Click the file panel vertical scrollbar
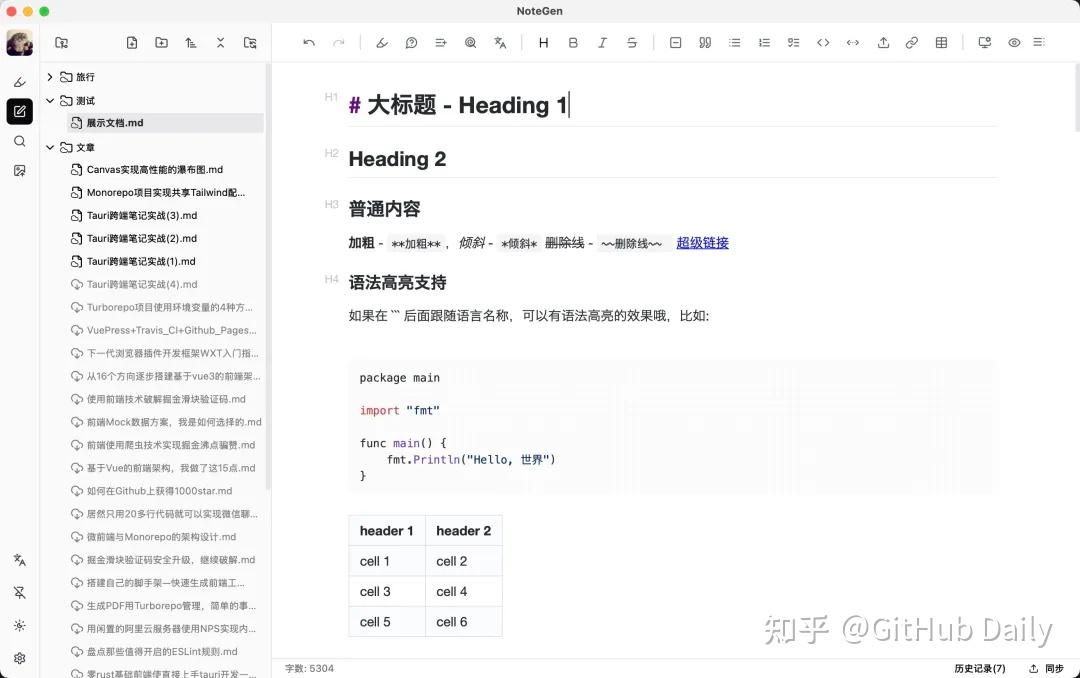Screen dimensions: 1080x678 tap(268, 276)
